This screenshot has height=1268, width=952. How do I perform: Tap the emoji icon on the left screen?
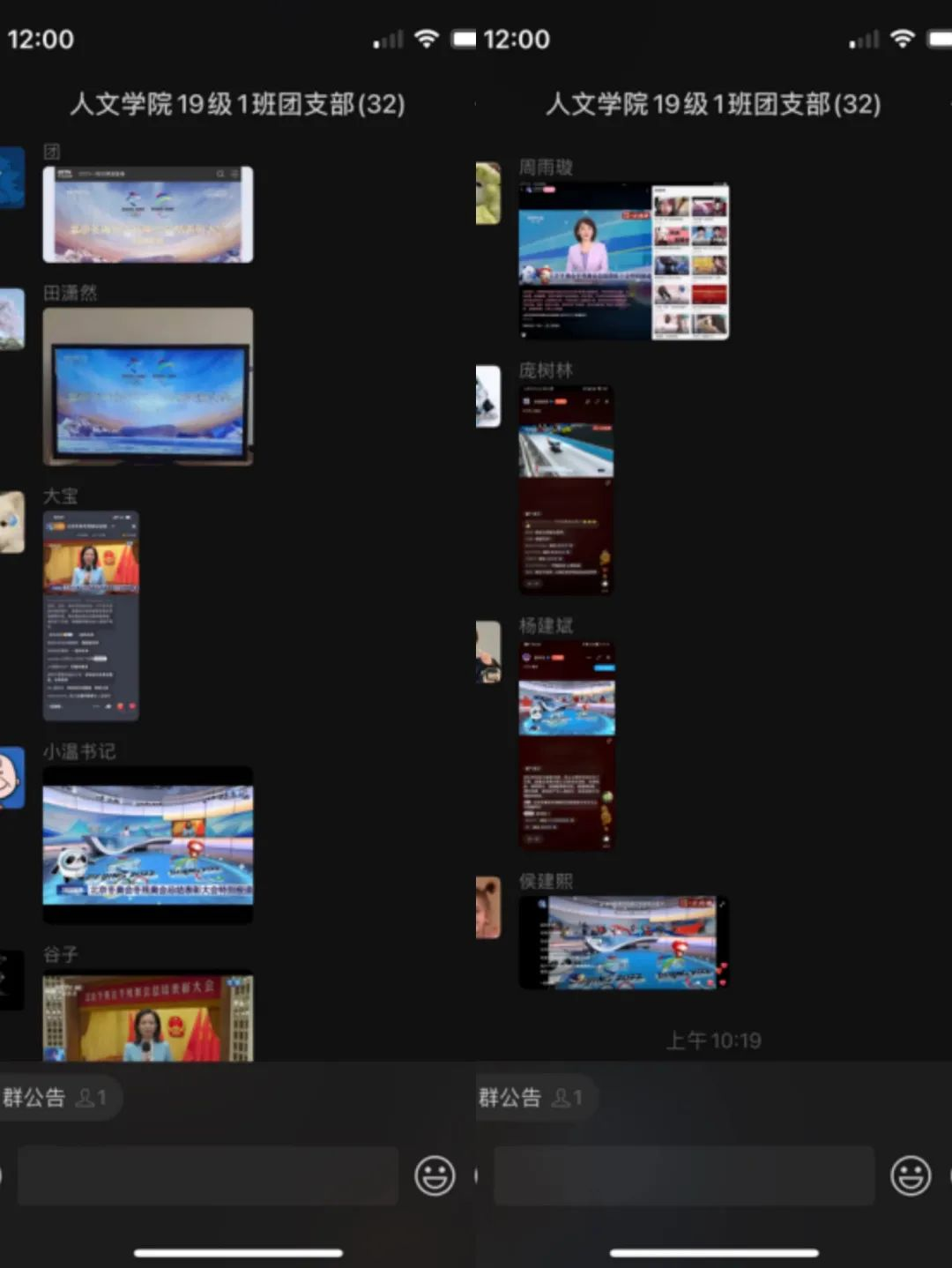[435, 1175]
